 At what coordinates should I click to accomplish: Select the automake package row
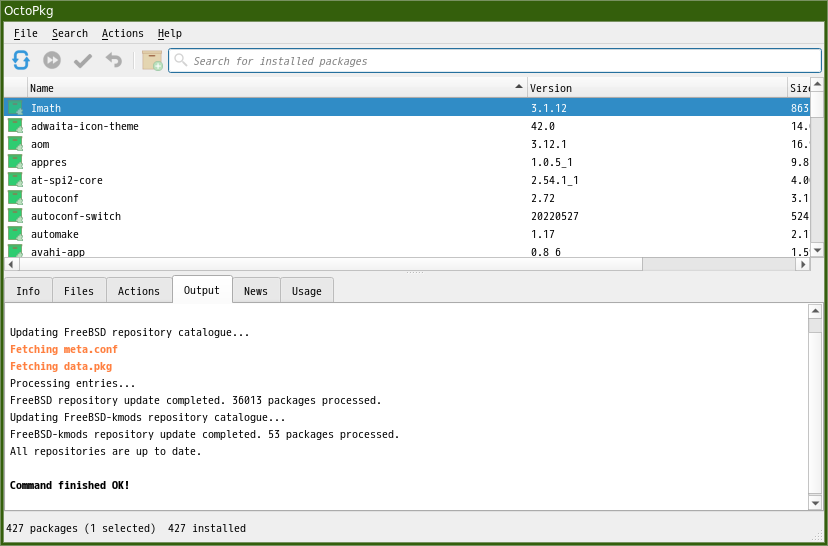click(x=407, y=233)
